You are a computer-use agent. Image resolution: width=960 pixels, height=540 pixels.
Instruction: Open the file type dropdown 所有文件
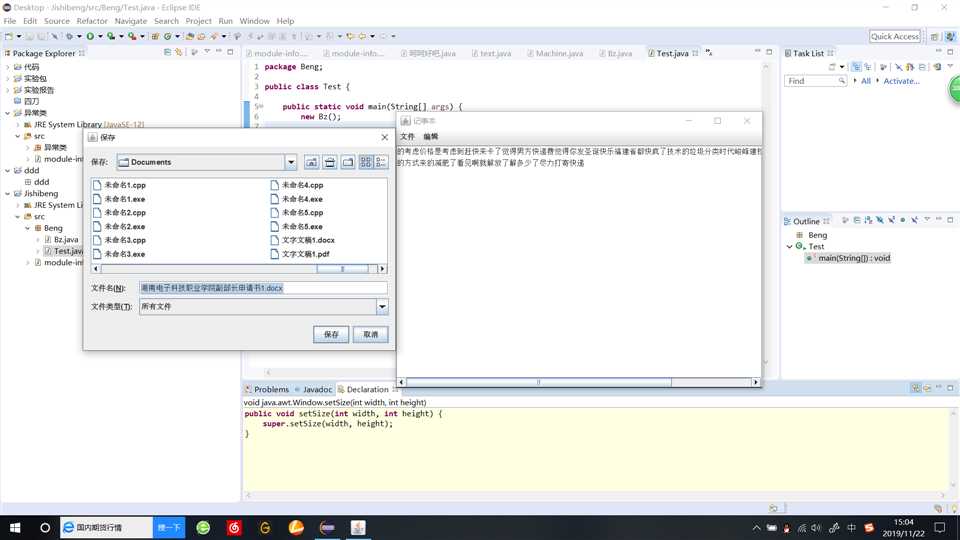point(382,307)
